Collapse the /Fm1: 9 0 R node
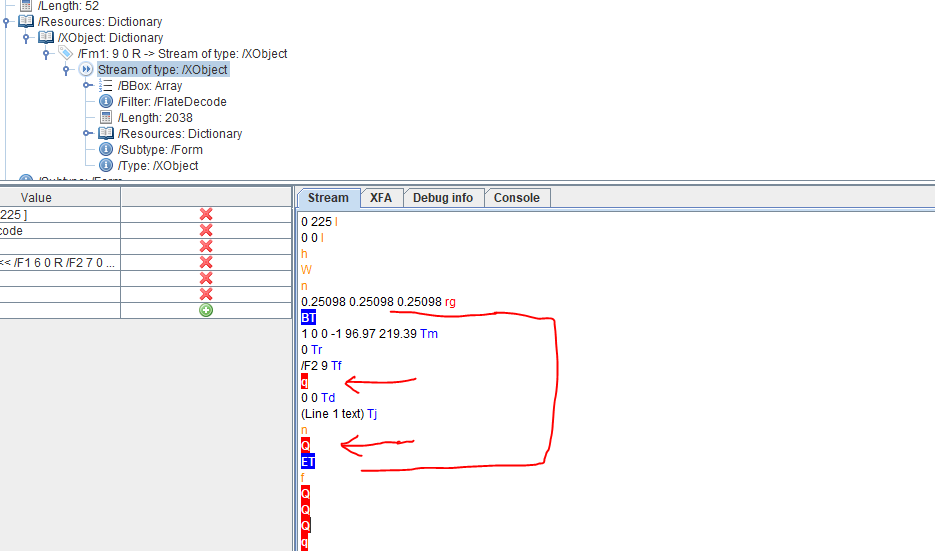 click(x=47, y=54)
